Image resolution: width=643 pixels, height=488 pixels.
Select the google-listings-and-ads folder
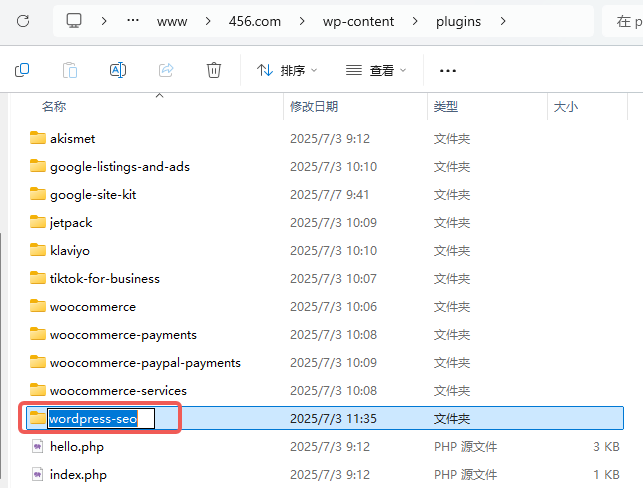120,167
